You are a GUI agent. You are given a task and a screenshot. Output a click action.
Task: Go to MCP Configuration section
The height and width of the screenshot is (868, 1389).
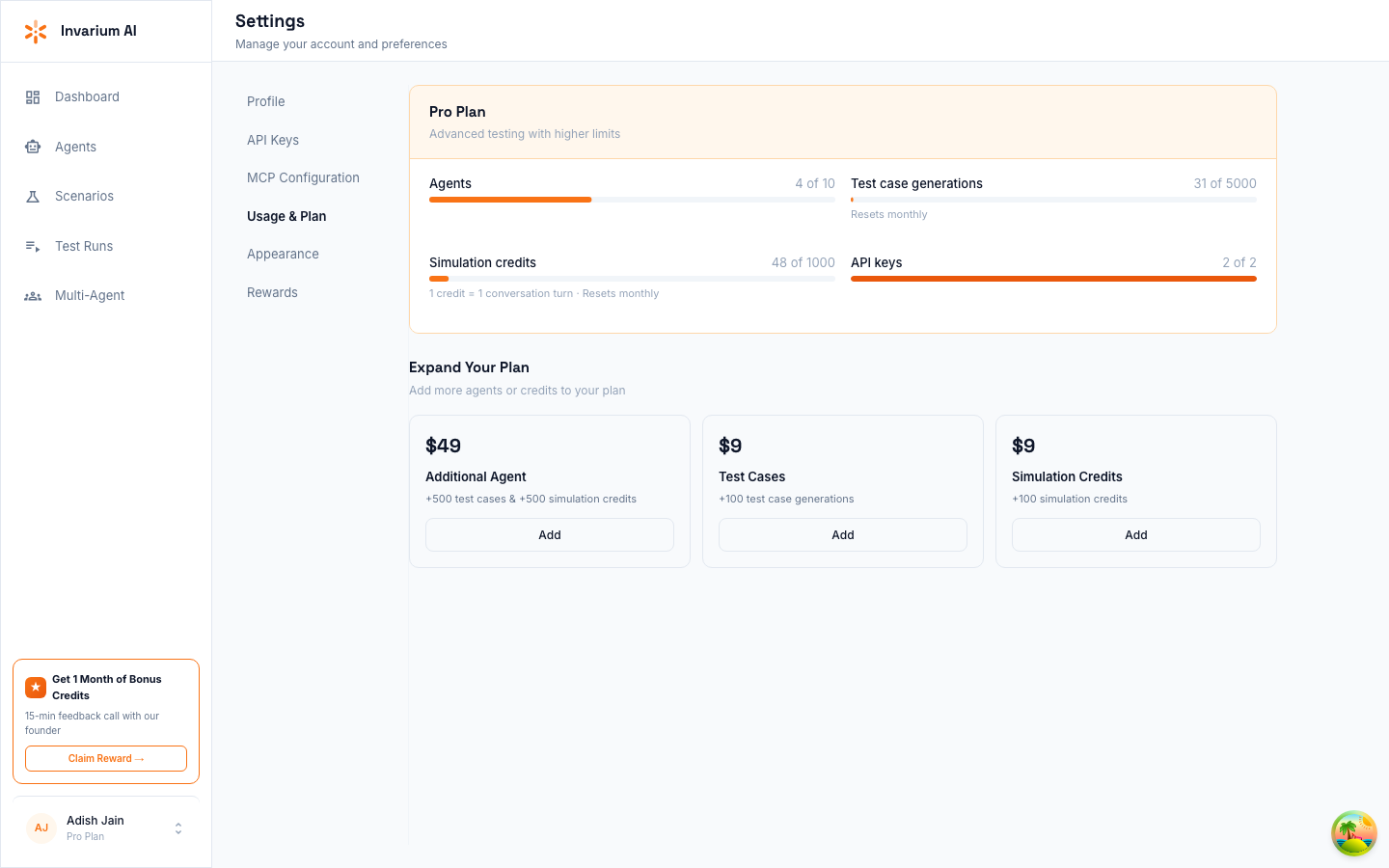(x=303, y=177)
